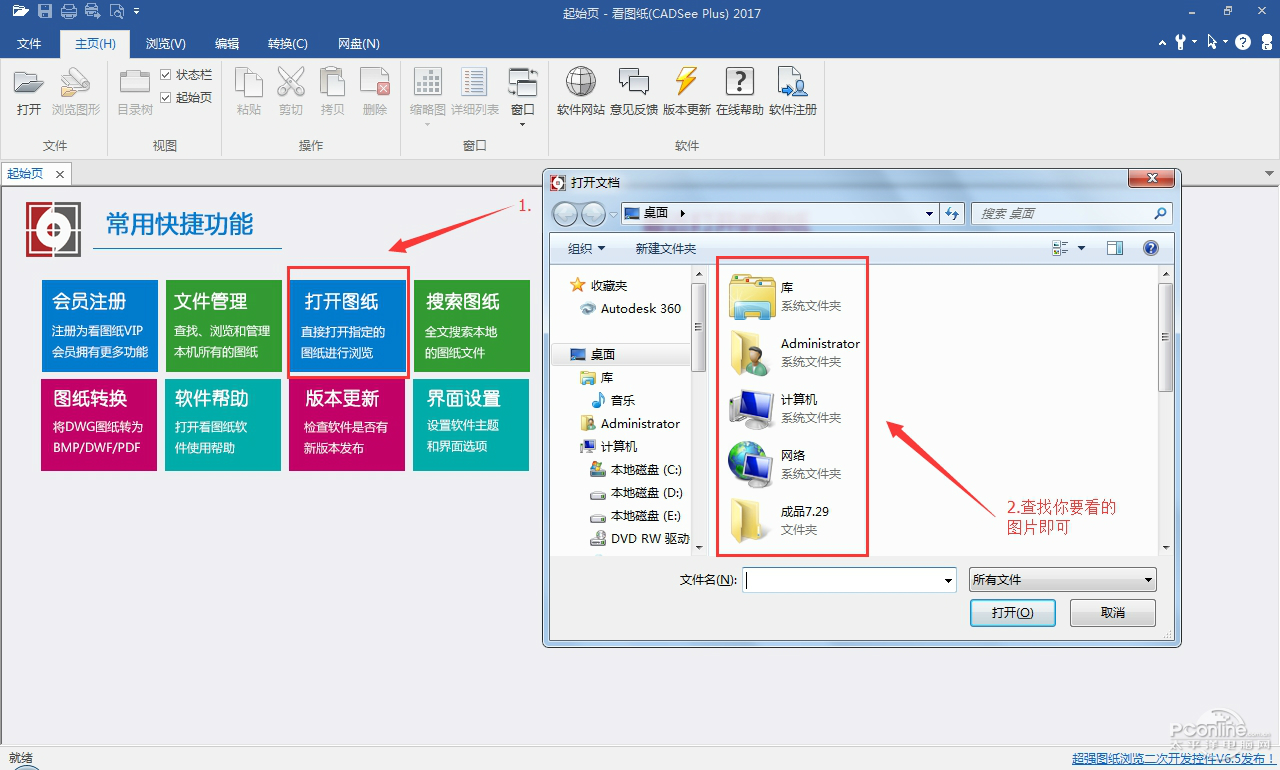Expand the quick access toolbar customize arrow
1280x770 pixels.
click(x=136, y=12)
